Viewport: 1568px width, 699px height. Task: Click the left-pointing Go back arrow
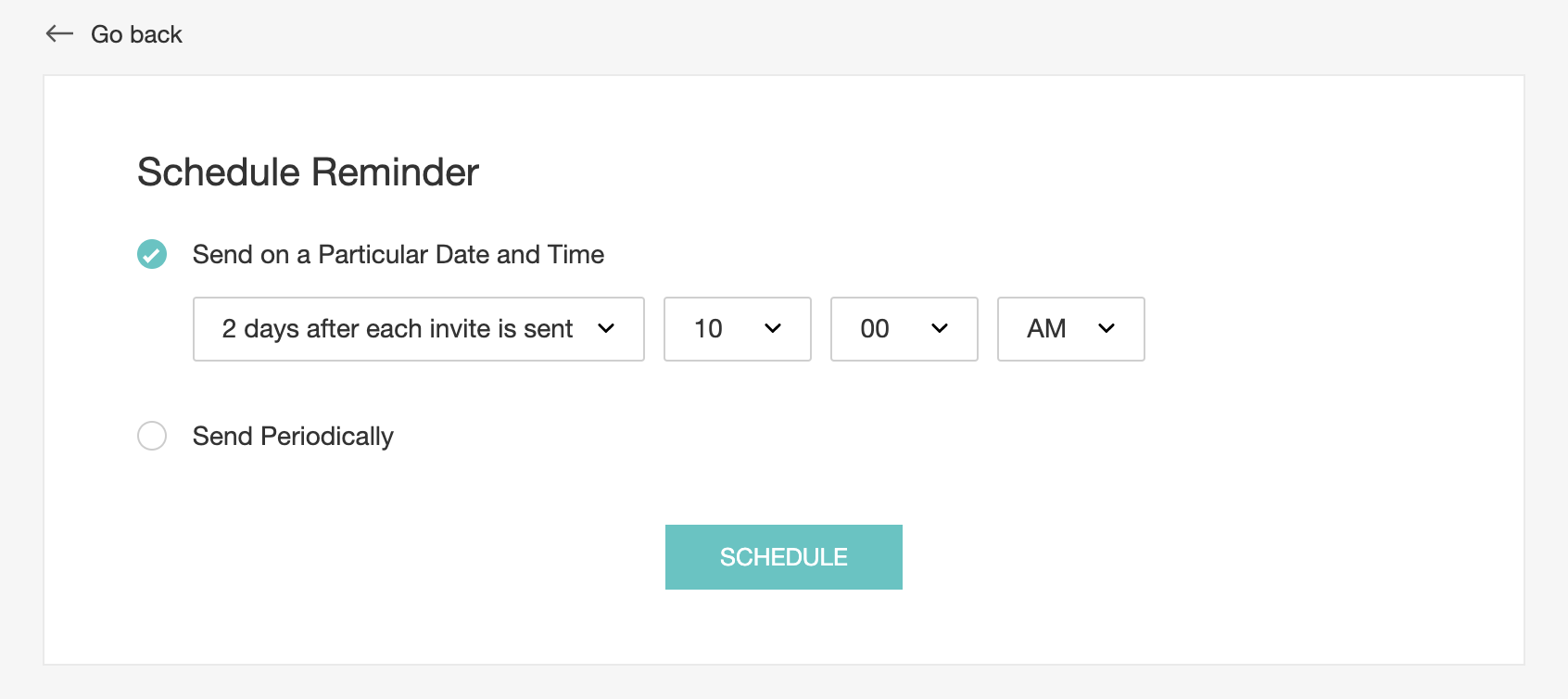tap(57, 33)
